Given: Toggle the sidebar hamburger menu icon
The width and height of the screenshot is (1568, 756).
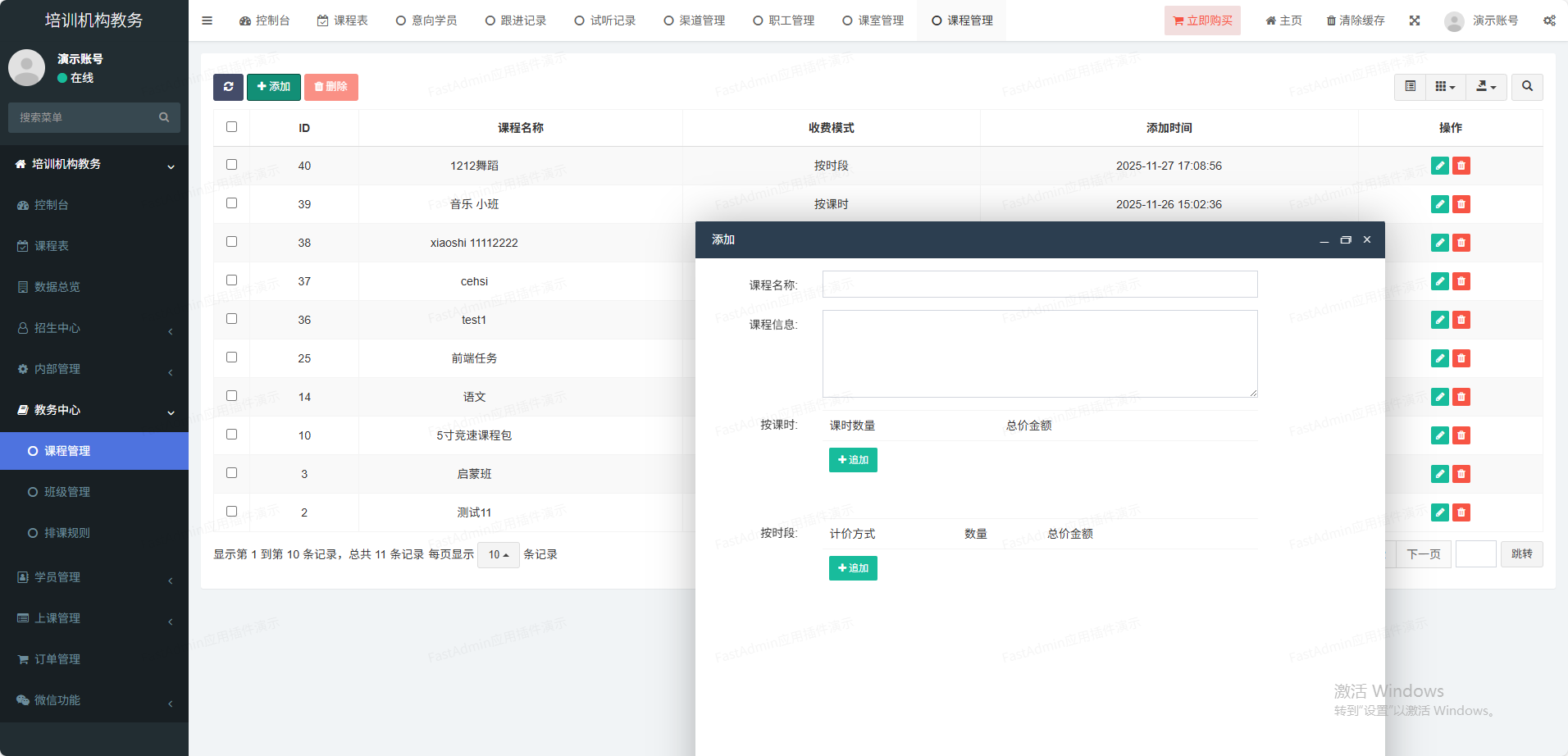Looking at the screenshot, I should coord(207,20).
